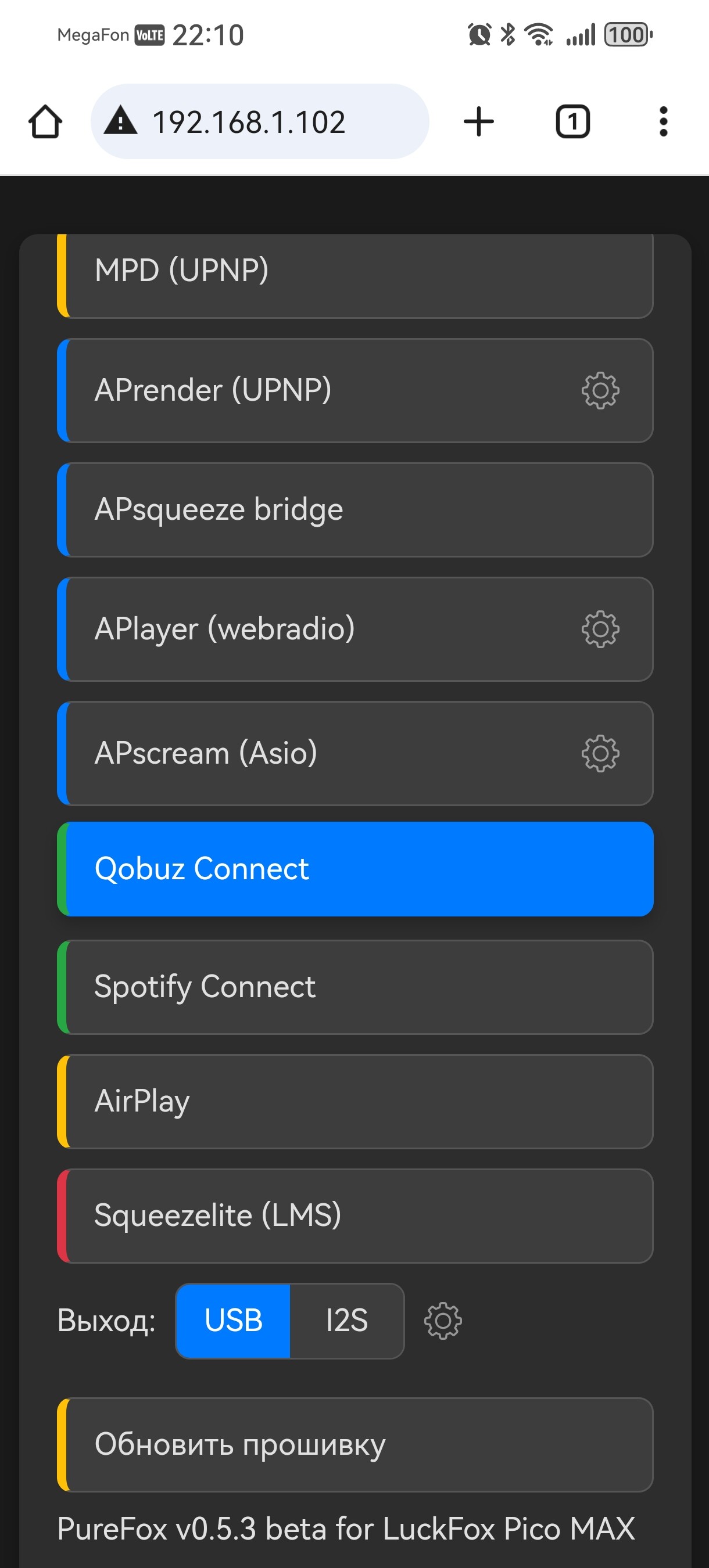
Task: Click Обновить прошивку button
Action: click(355, 1444)
